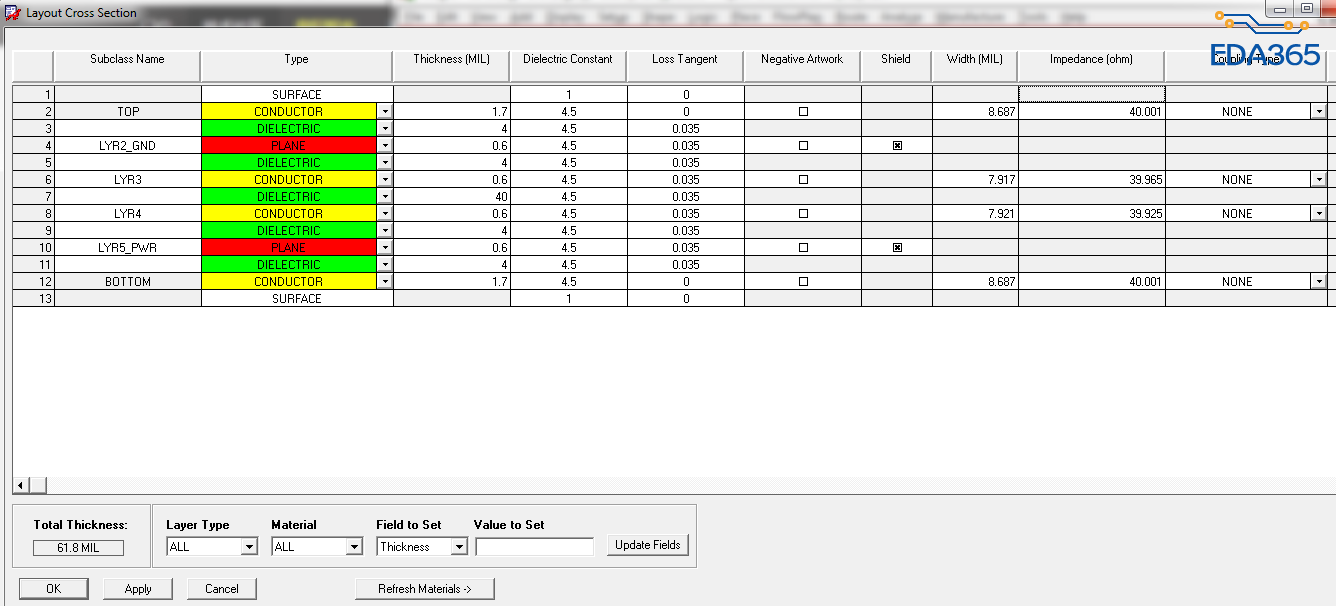This screenshot has width=1336, height=606.
Task: Toggle Negative Artwork for LYR4 layer
Action: point(803,214)
